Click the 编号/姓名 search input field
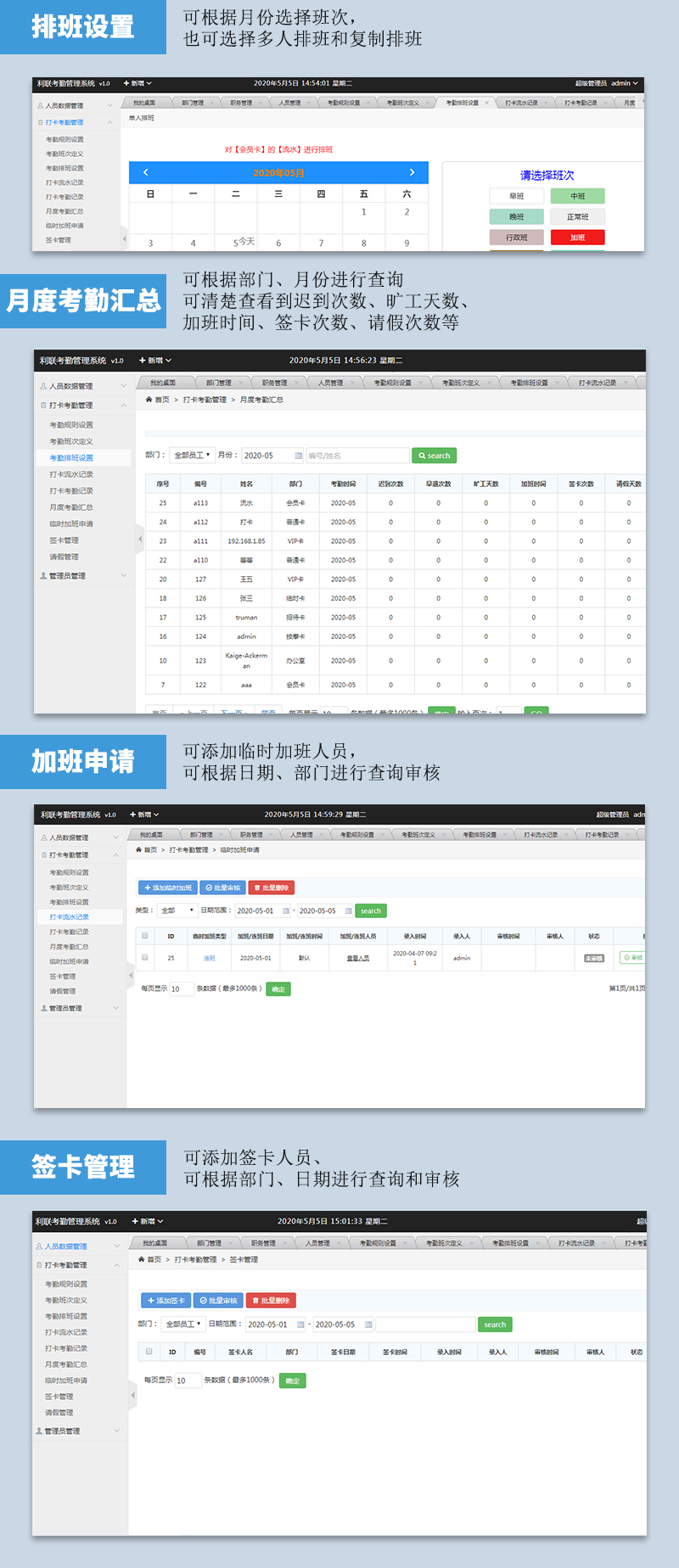 coord(357,456)
